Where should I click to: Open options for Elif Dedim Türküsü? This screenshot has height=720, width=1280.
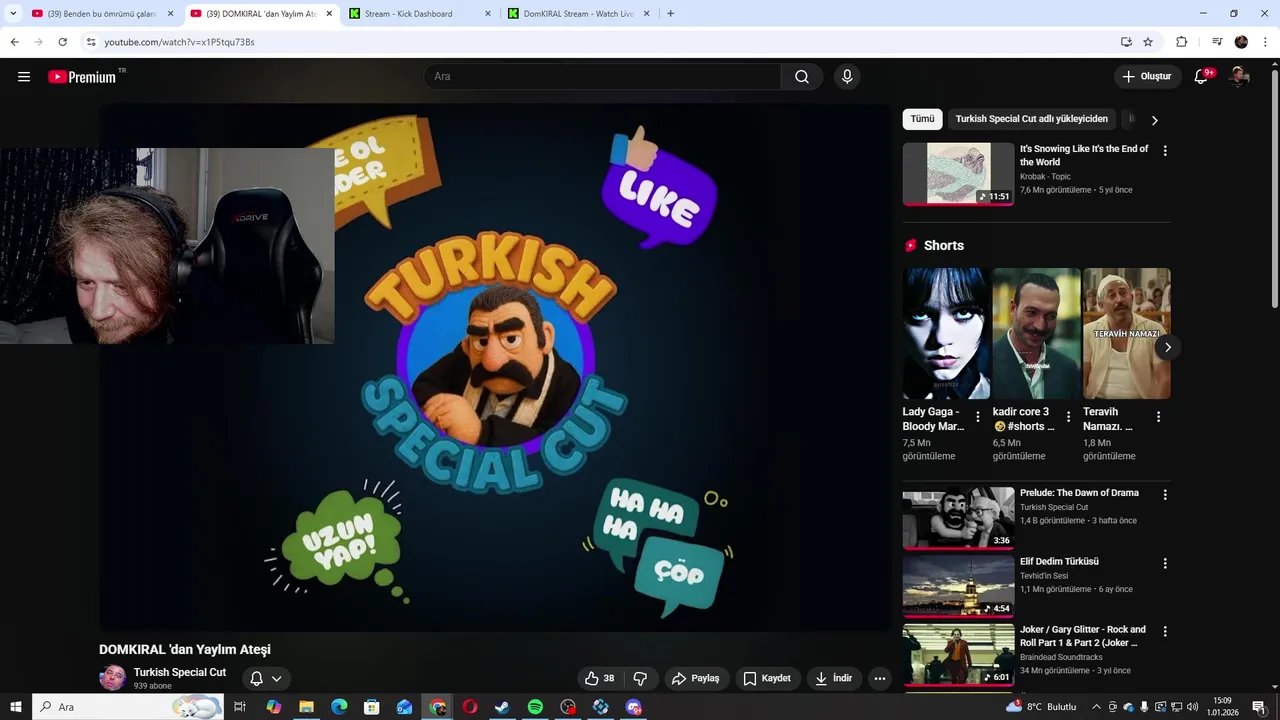1164,563
